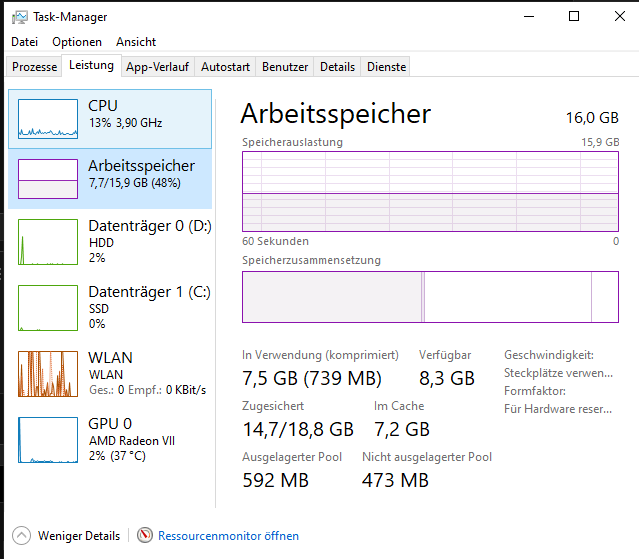
Task: Open the Dienste tab
Action: [387, 67]
